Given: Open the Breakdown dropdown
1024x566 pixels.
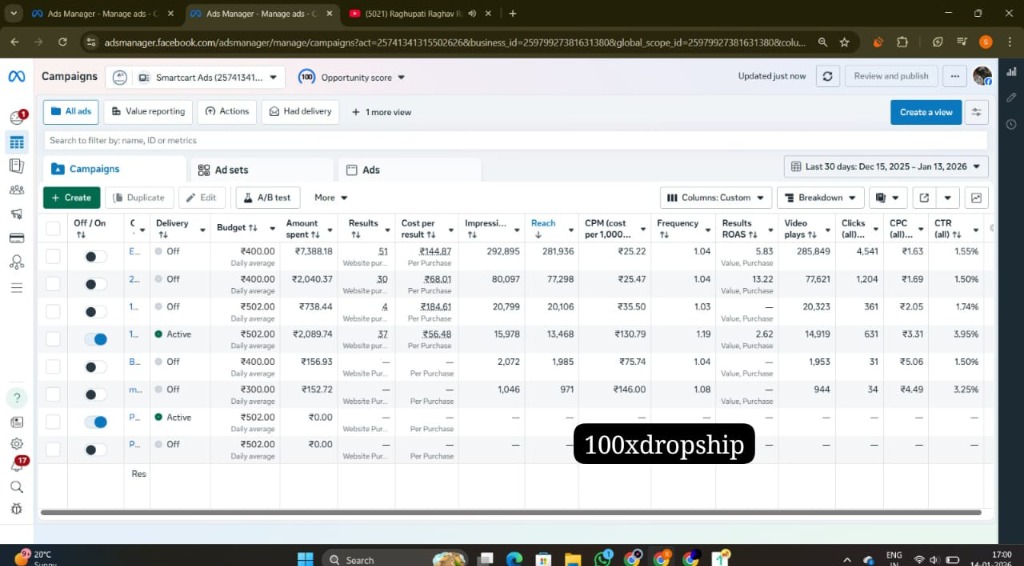Looking at the screenshot, I should (820, 198).
